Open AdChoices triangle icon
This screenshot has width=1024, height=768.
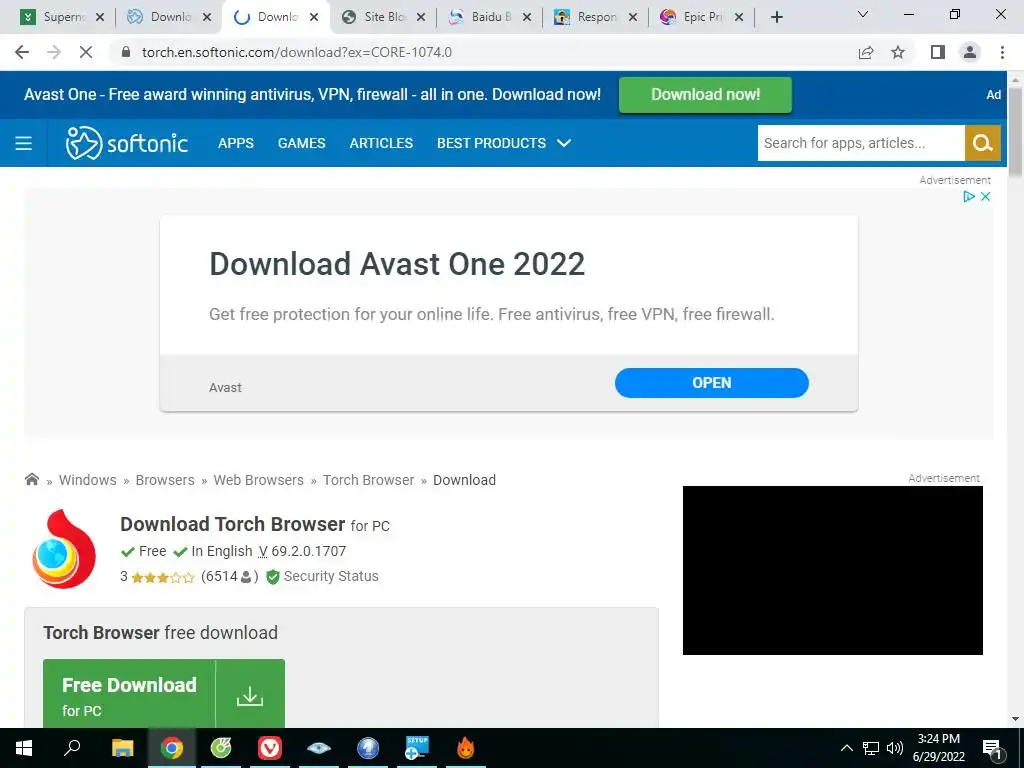(x=969, y=197)
